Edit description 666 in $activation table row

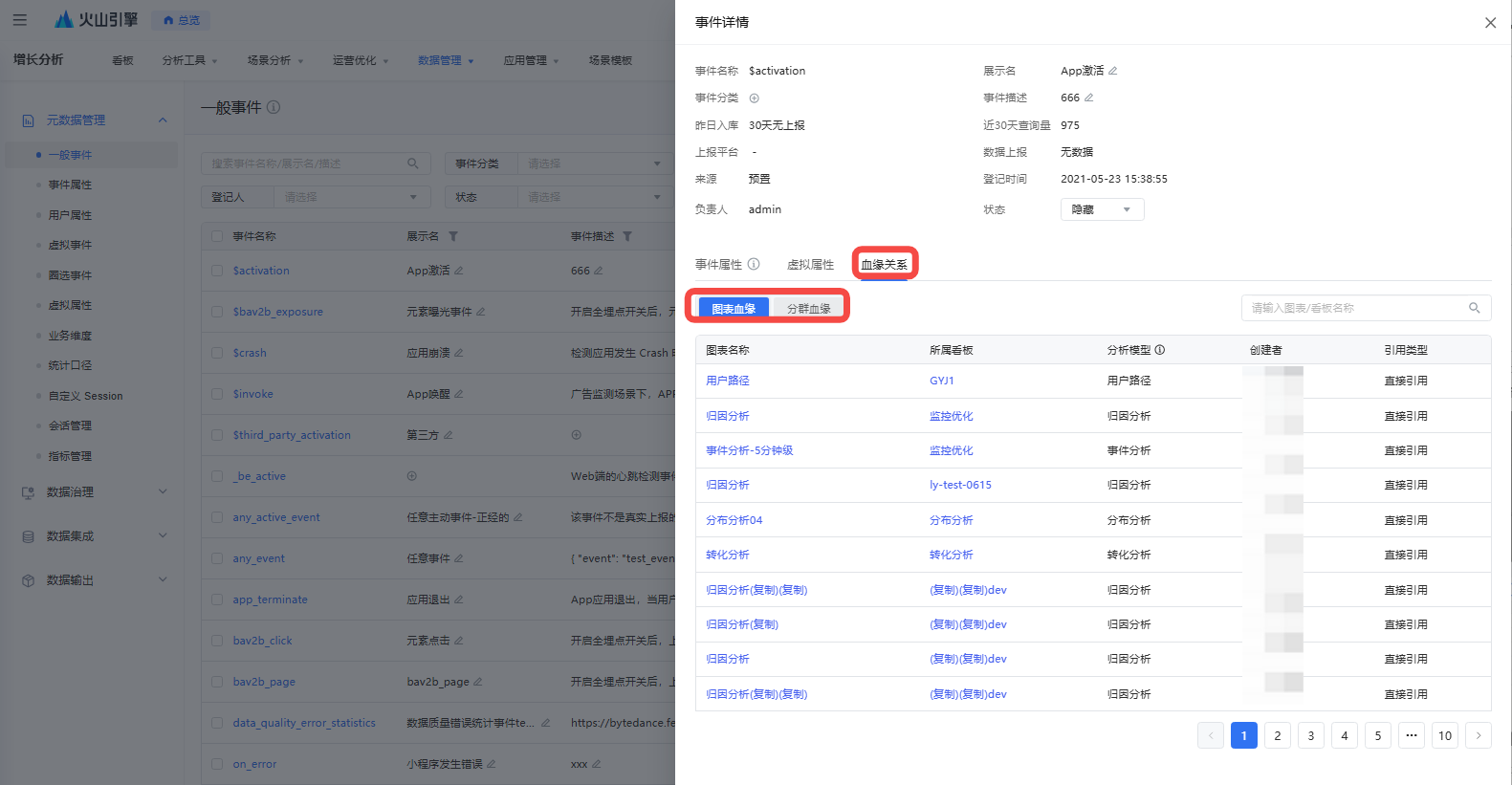tap(599, 271)
